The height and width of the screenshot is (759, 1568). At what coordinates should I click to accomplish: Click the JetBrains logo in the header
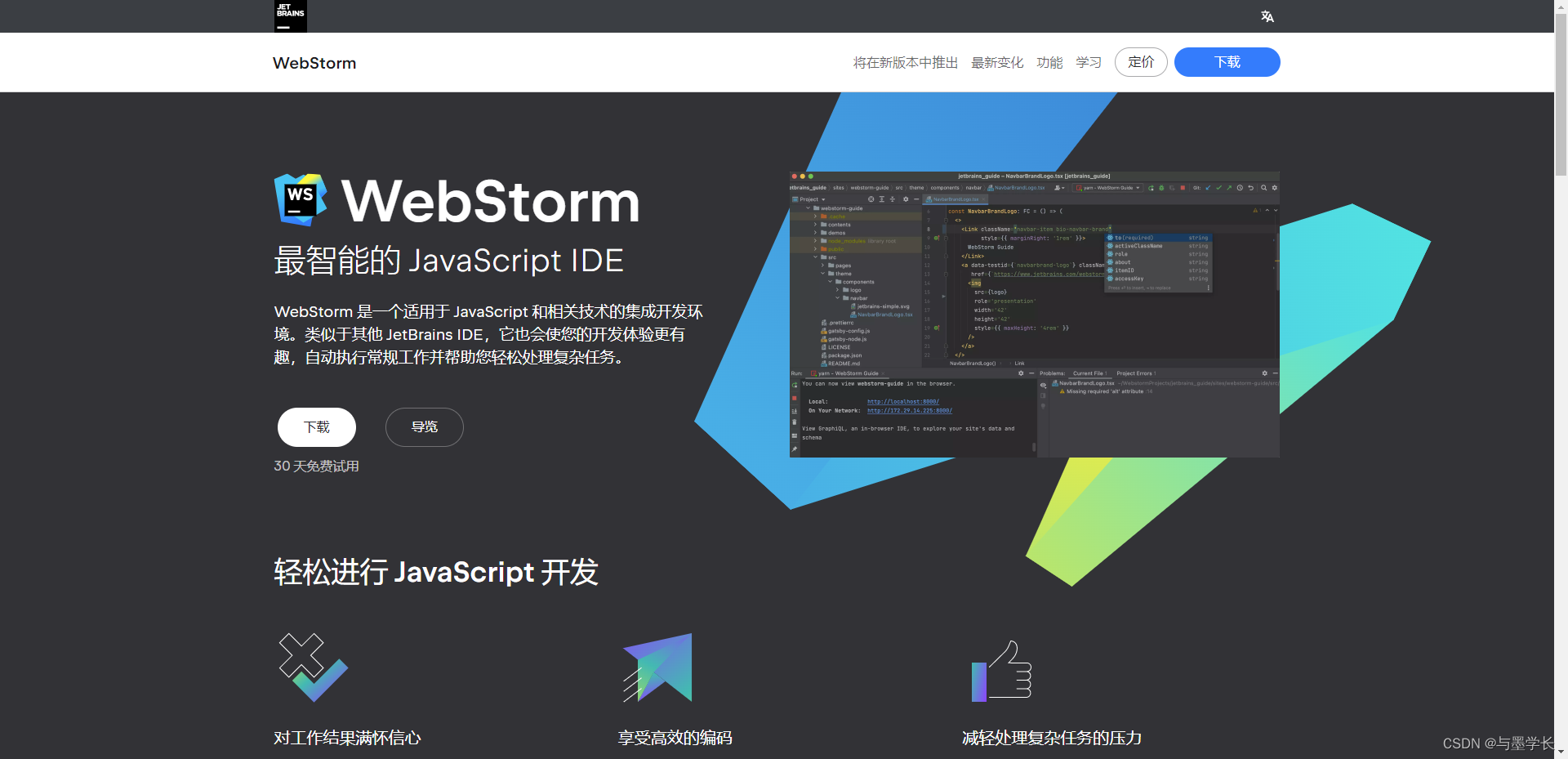click(290, 16)
